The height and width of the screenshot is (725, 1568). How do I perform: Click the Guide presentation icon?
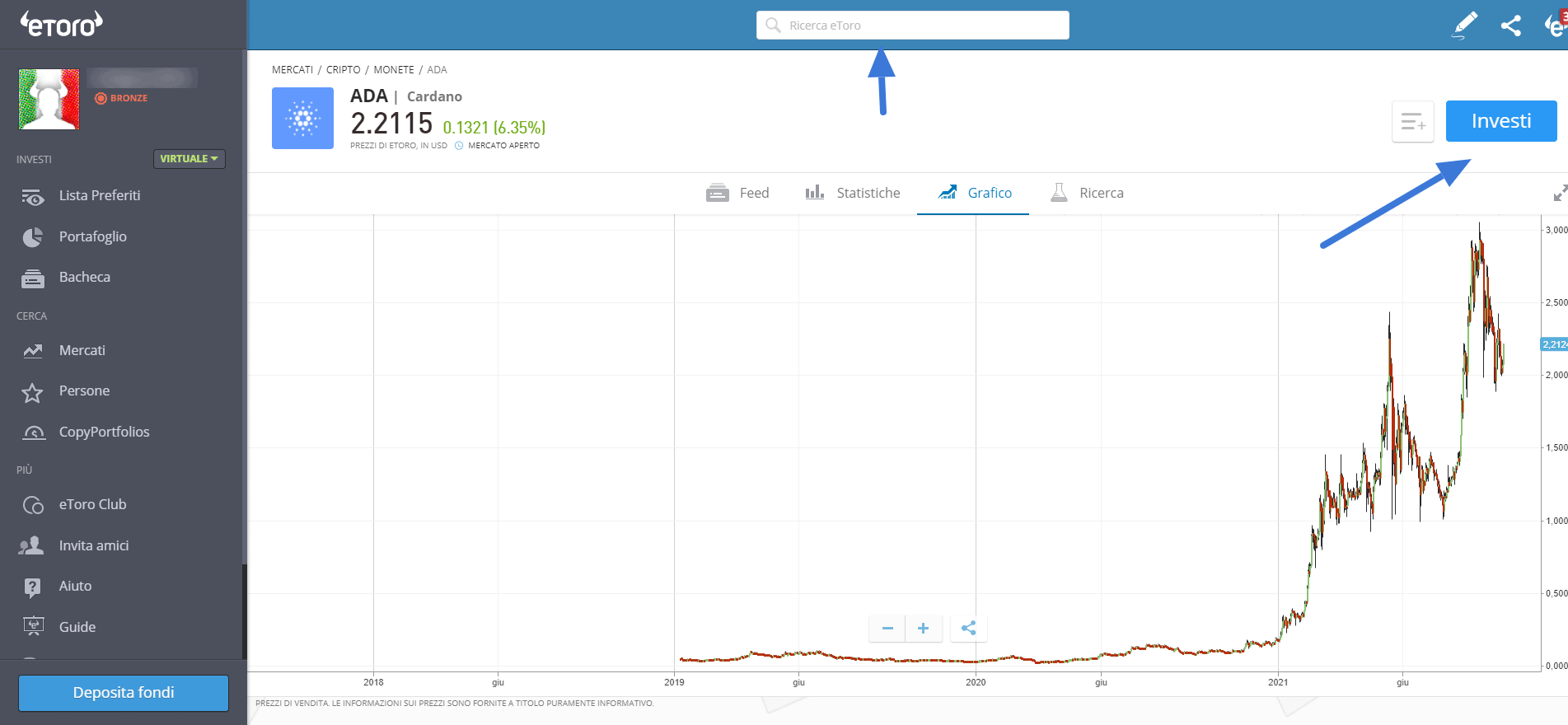34,627
